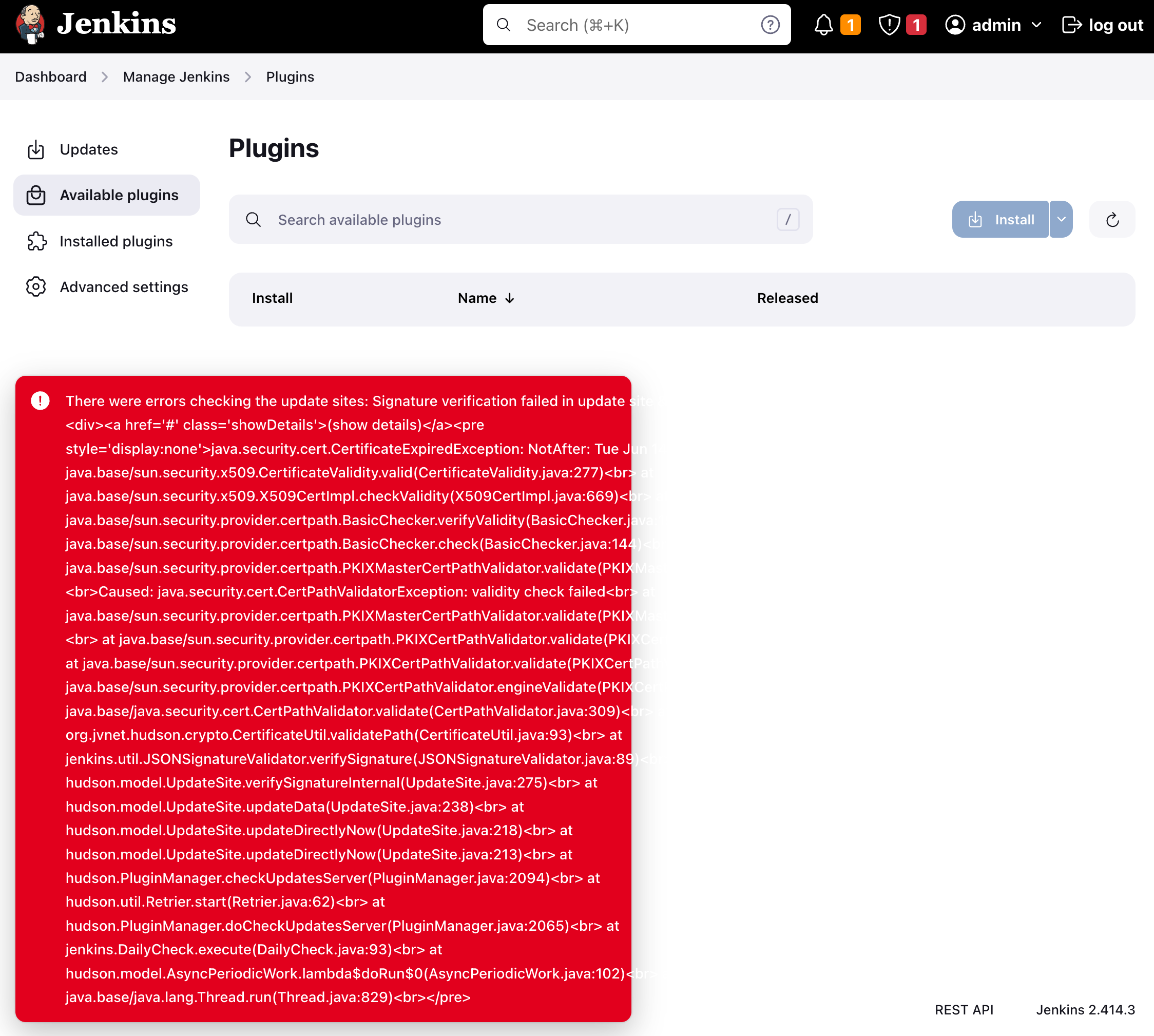Click the 'hudson.util.Retrier.start' stack line
Image resolution: width=1154 pixels, height=1036 pixels.
pyautogui.click(x=225, y=901)
